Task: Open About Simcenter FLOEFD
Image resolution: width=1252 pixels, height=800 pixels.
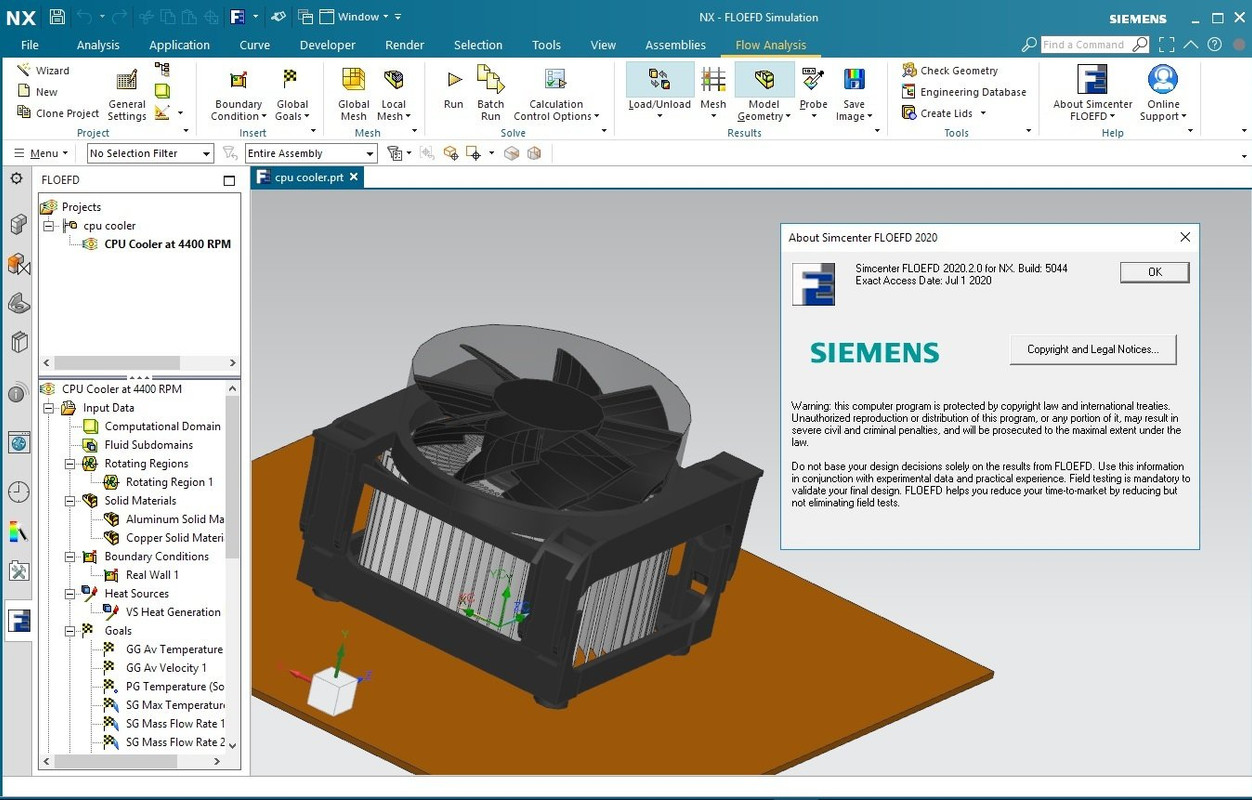Action: (x=1092, y=94)
